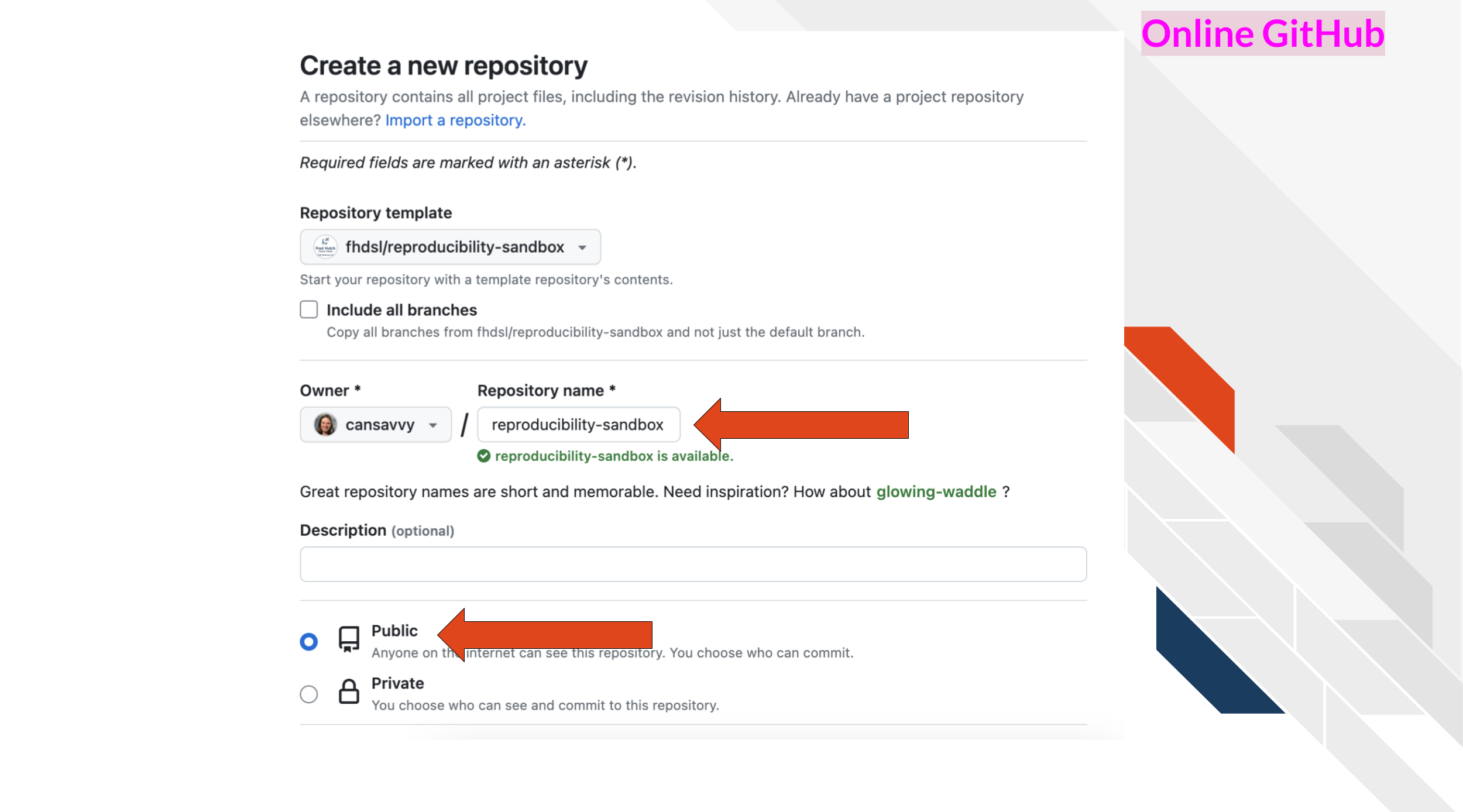1463x812 pixels.
Task: Click "reproducibility-sandbox is available." message
Action: click(614, 456)
